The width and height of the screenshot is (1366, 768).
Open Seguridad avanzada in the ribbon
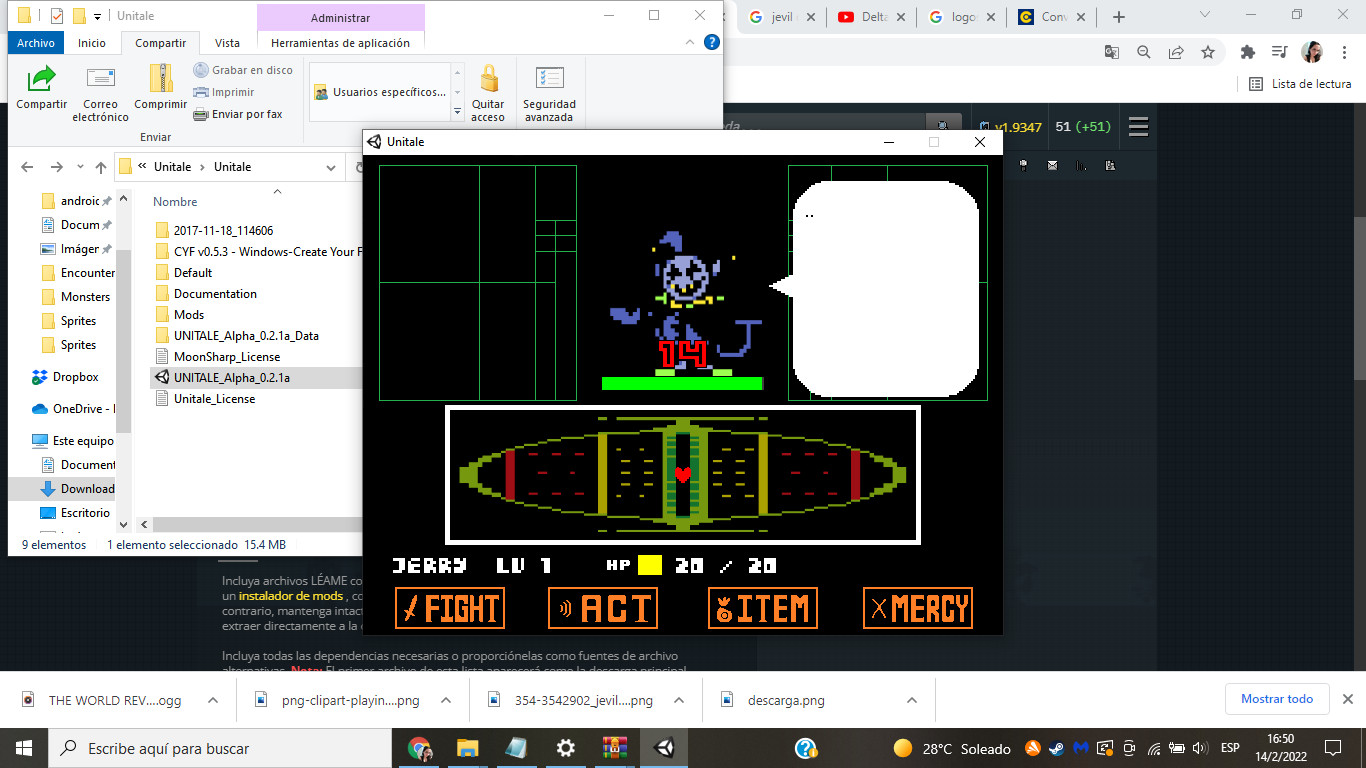click(549, 93)
